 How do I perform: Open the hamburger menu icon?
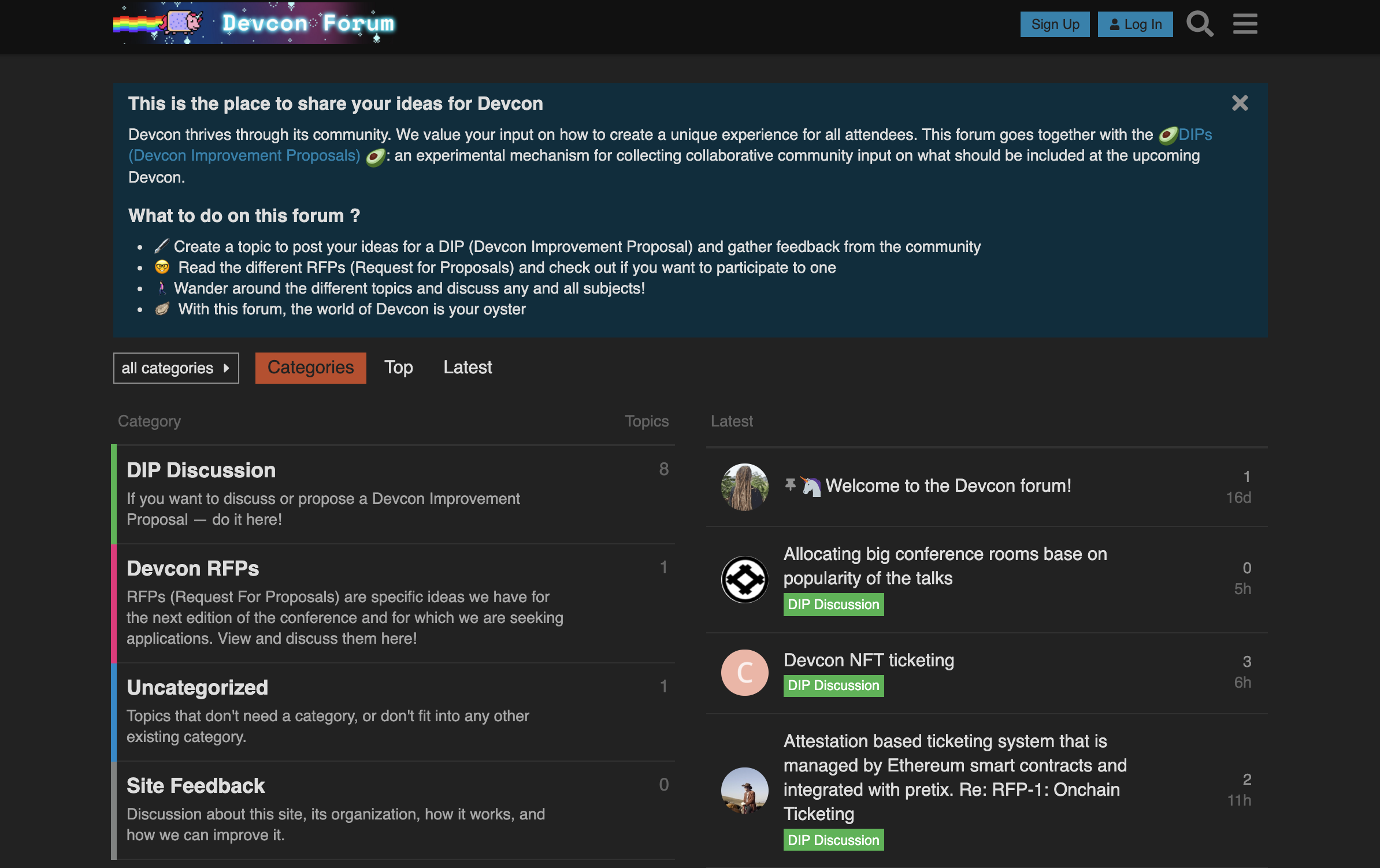[1245, 24]
